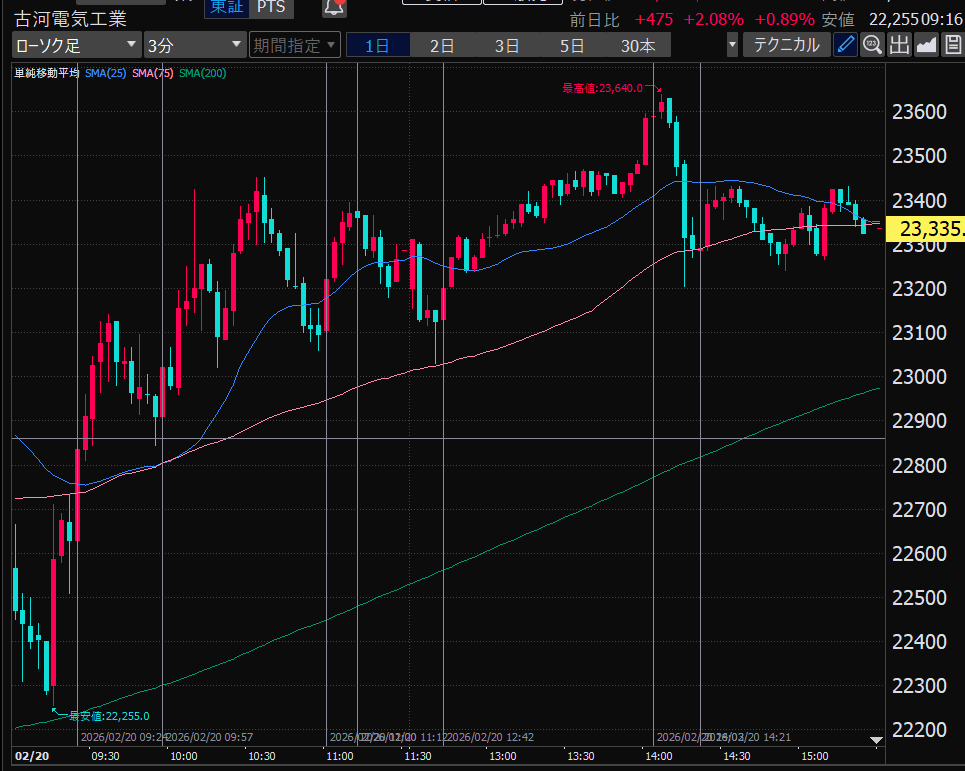Click the テクニカル button

pos(786,45)
